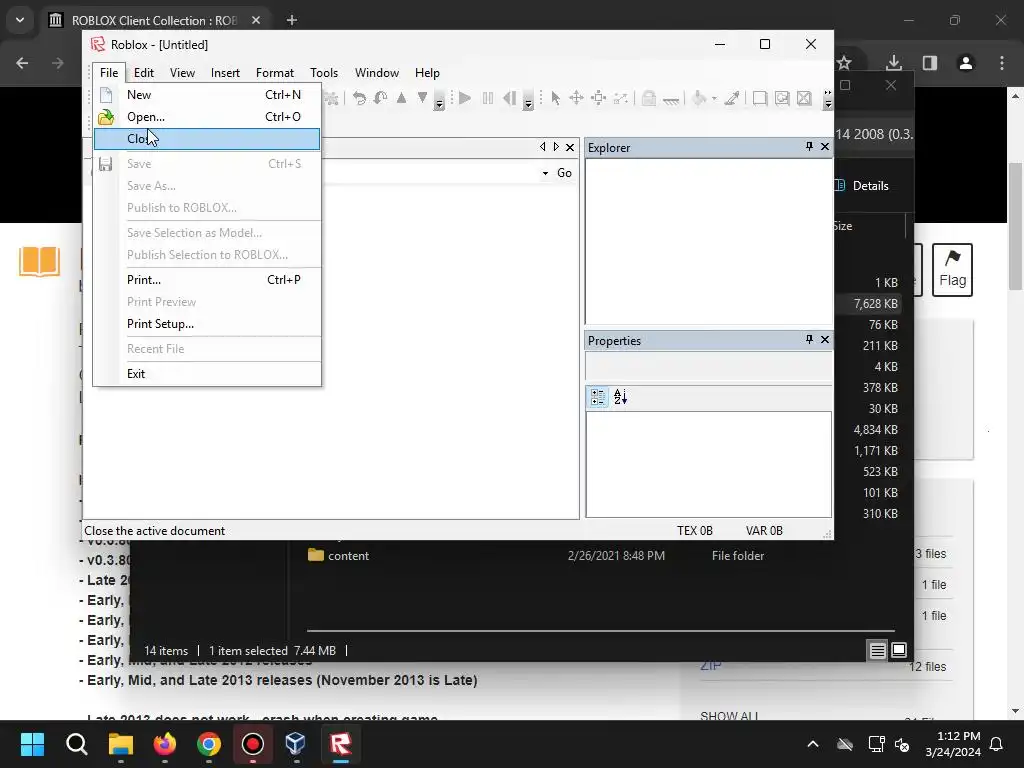Open Windows Start menu
The image size is (1024, 768).
[x=32, y=744]
